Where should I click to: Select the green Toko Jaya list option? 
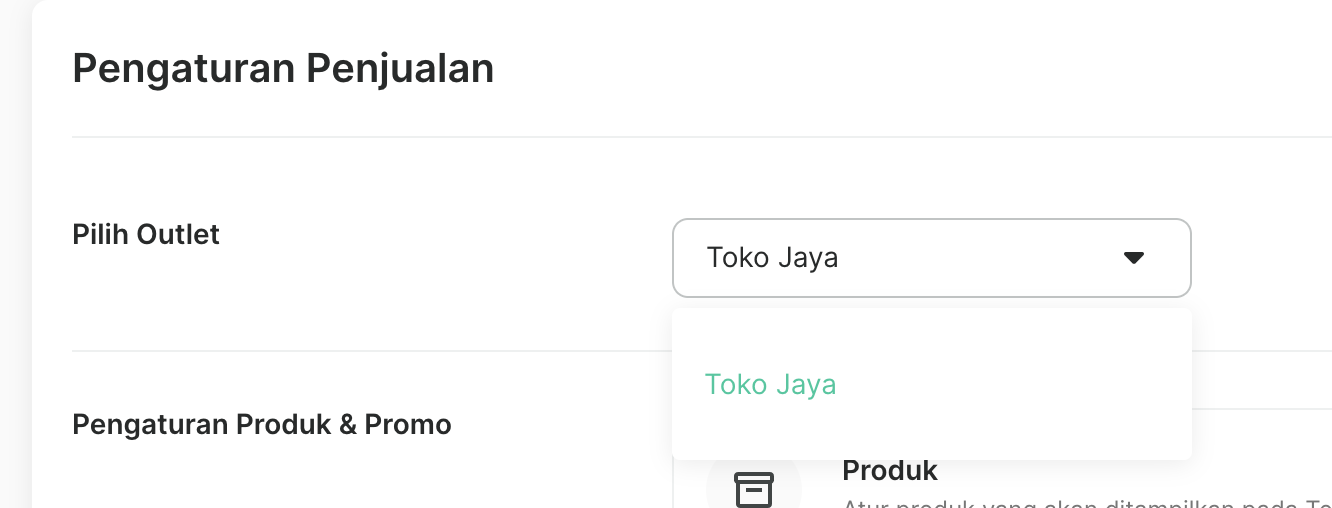point(770,384)
